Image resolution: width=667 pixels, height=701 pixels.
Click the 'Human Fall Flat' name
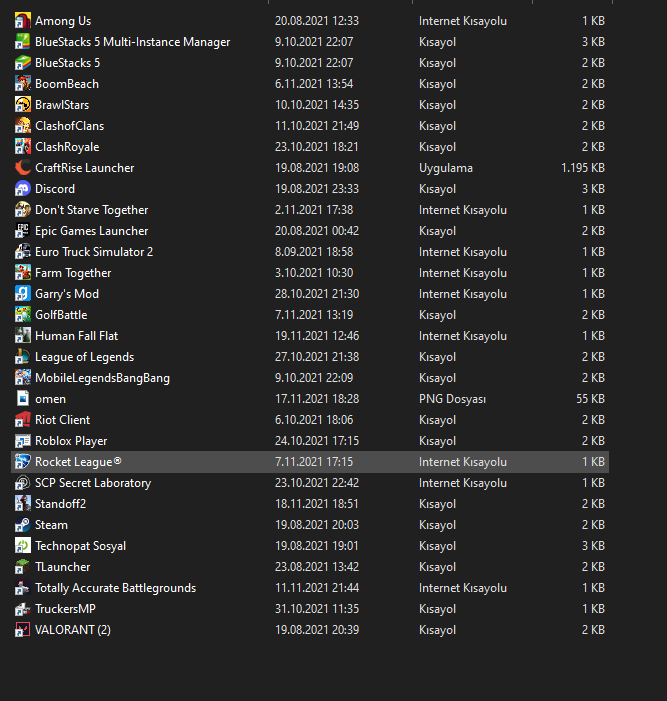[76, 336]
